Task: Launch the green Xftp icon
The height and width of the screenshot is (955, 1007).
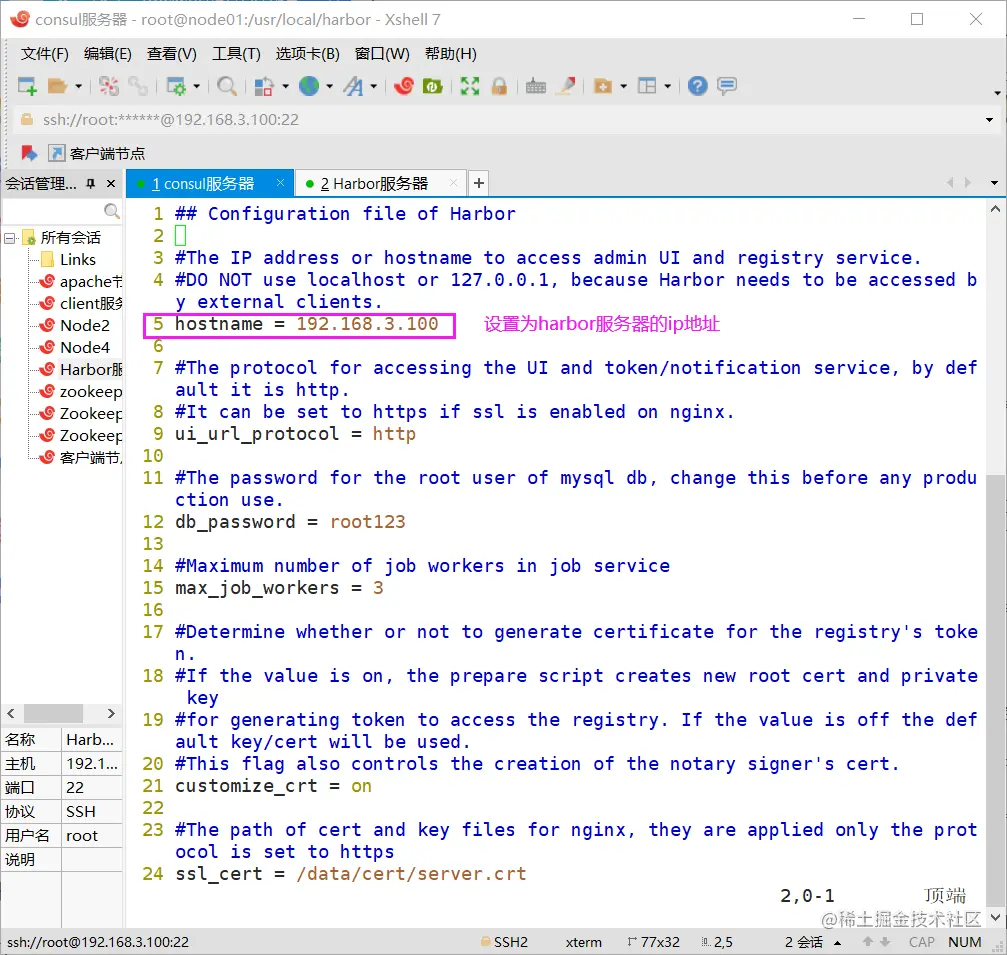Action: (432, 85)
